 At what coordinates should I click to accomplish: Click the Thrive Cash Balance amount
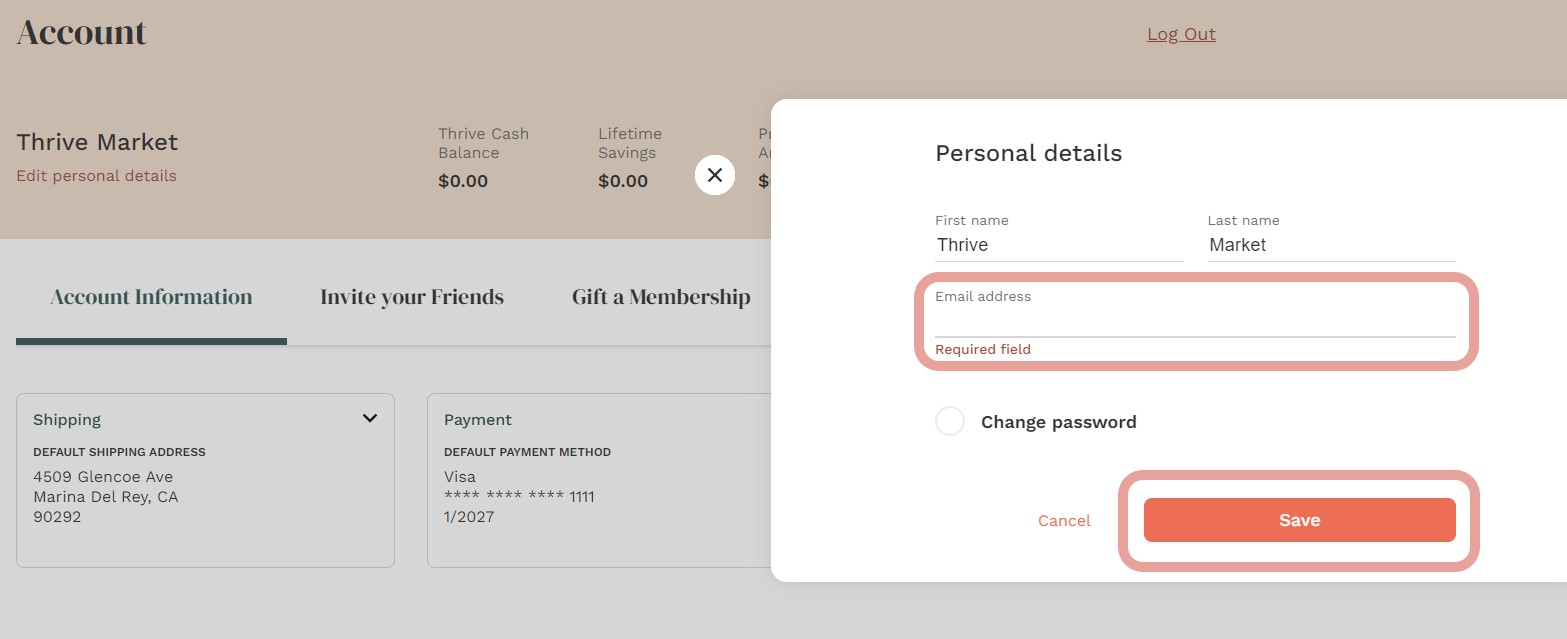click(x=463, y=181)
